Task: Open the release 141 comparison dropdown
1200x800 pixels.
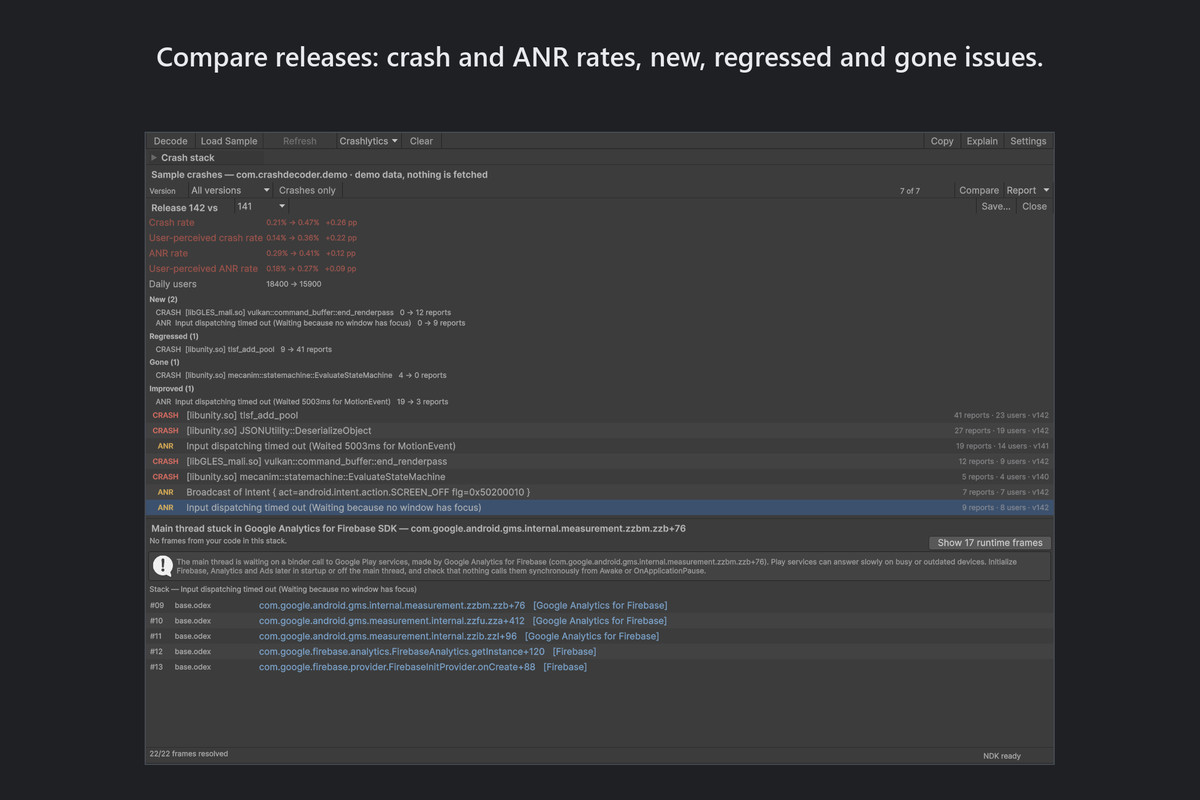Action: click(261, 206)
